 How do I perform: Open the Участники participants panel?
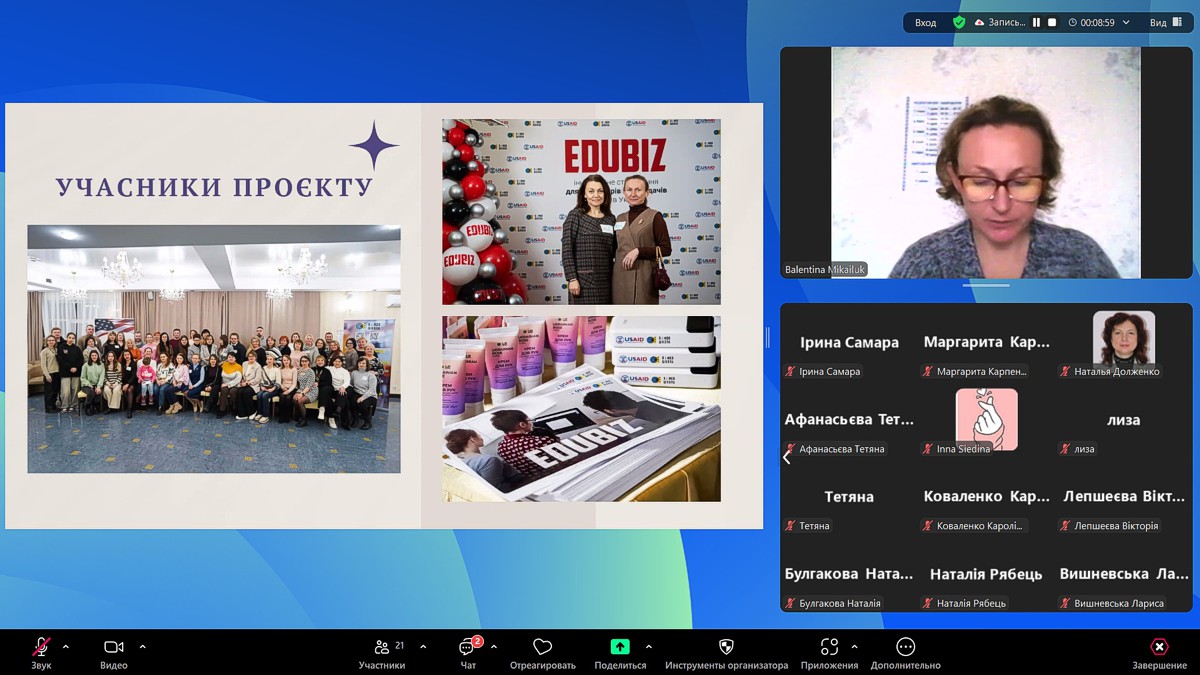pos(382,653)
